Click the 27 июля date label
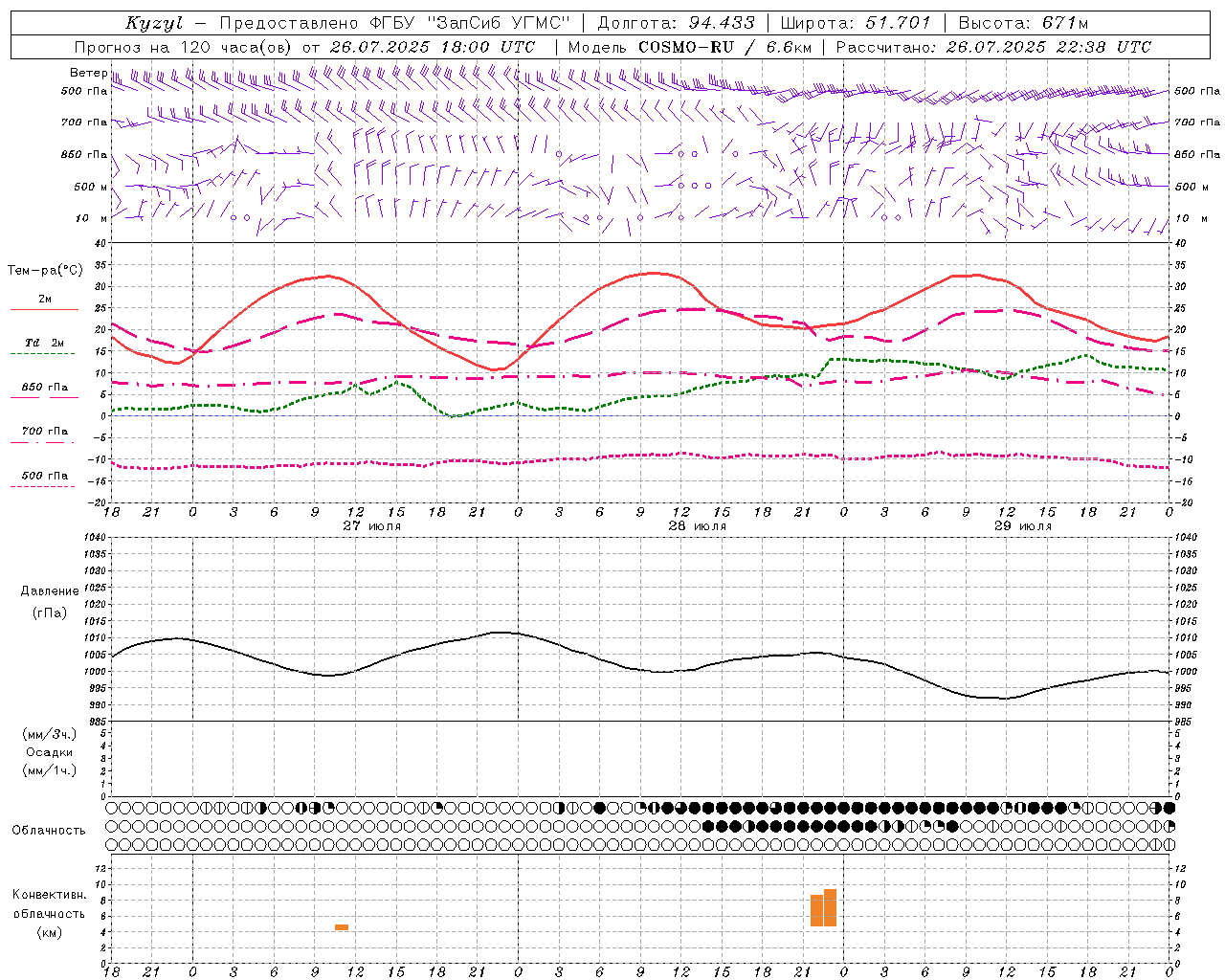1225x980 pixels. pos(372,526)
